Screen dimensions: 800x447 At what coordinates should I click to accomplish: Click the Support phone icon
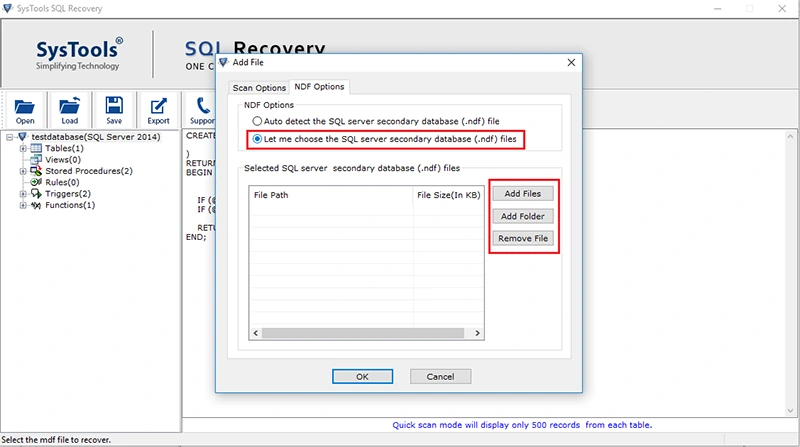click(x=203, y=106)
